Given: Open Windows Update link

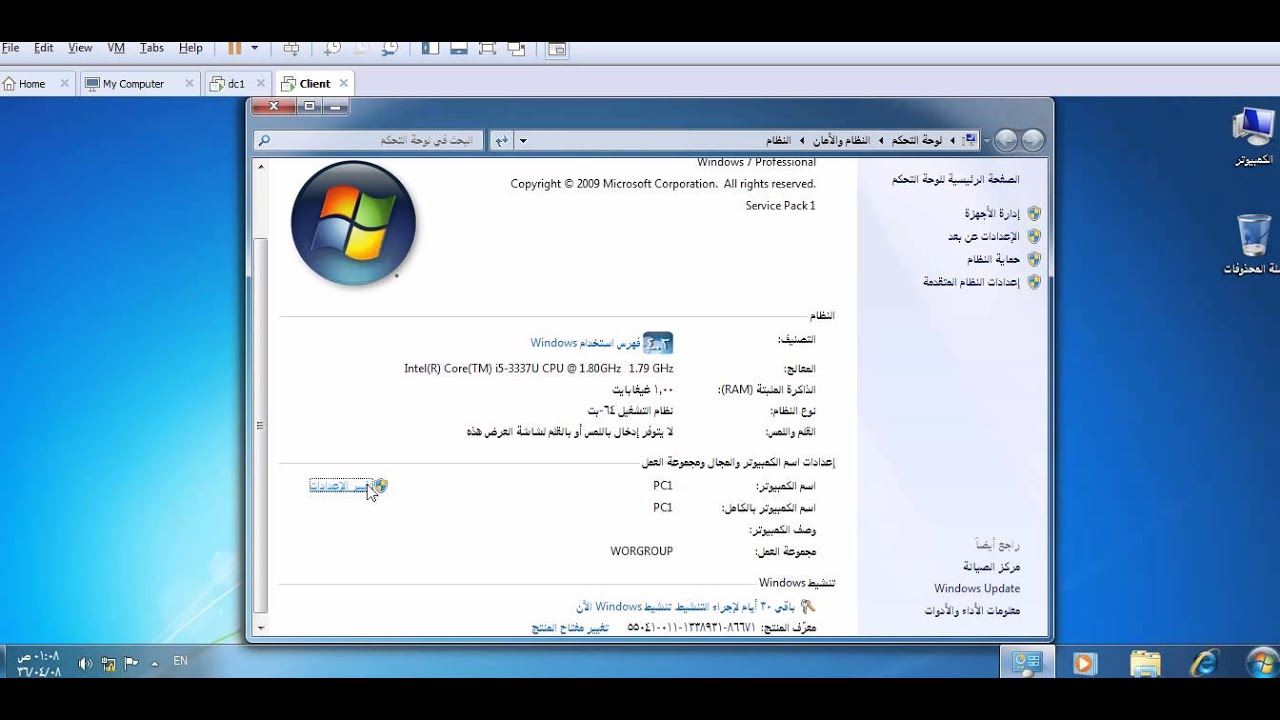Looking at the screenshot, I should click(977, 589).
